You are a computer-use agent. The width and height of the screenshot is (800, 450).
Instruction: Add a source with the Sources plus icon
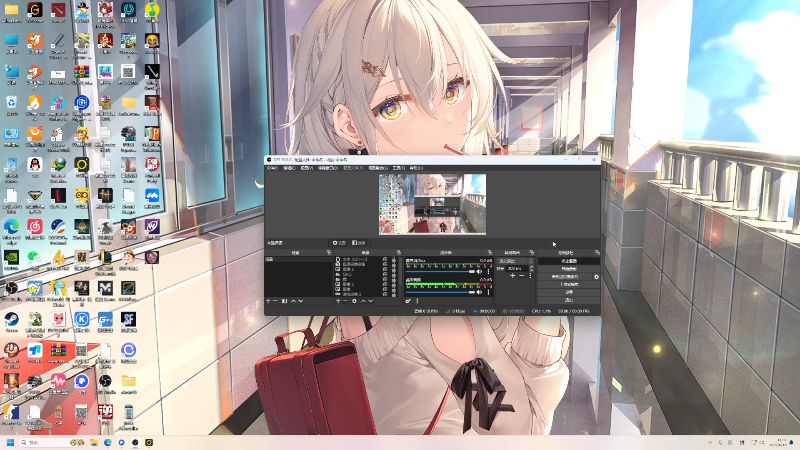coord(338,301)
